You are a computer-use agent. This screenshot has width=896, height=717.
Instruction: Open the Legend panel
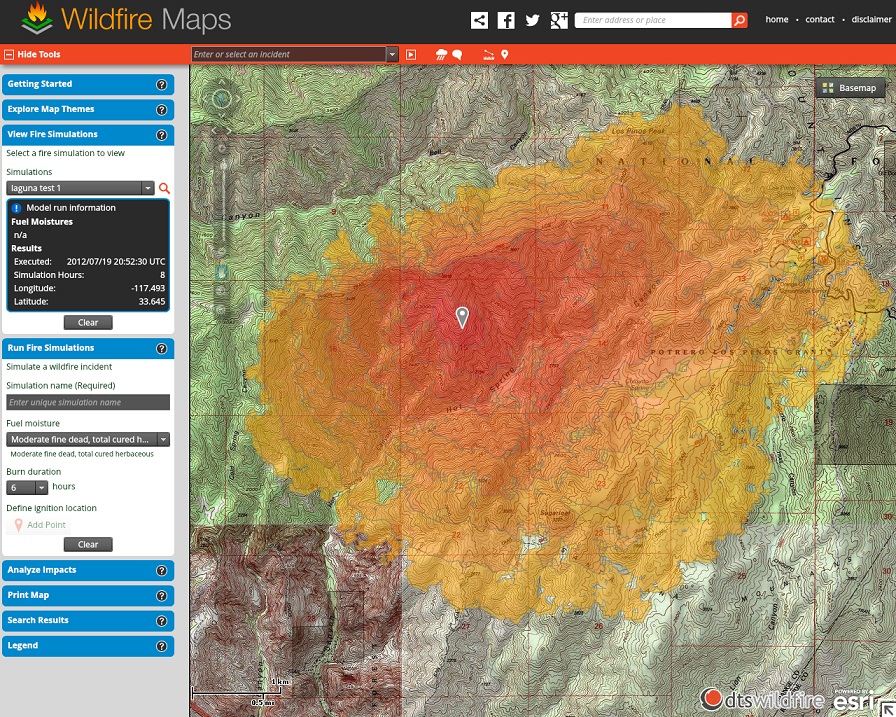(x=88, y=646)
